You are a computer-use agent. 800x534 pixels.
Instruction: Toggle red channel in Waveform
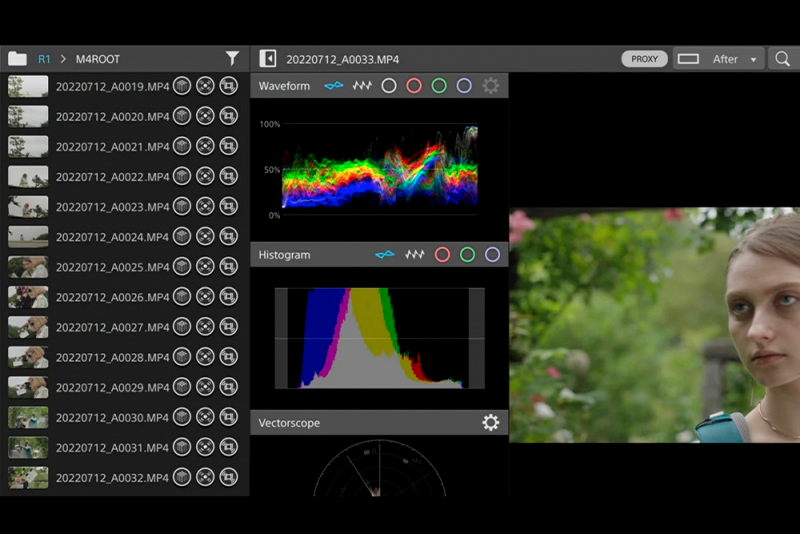(414, 86)
